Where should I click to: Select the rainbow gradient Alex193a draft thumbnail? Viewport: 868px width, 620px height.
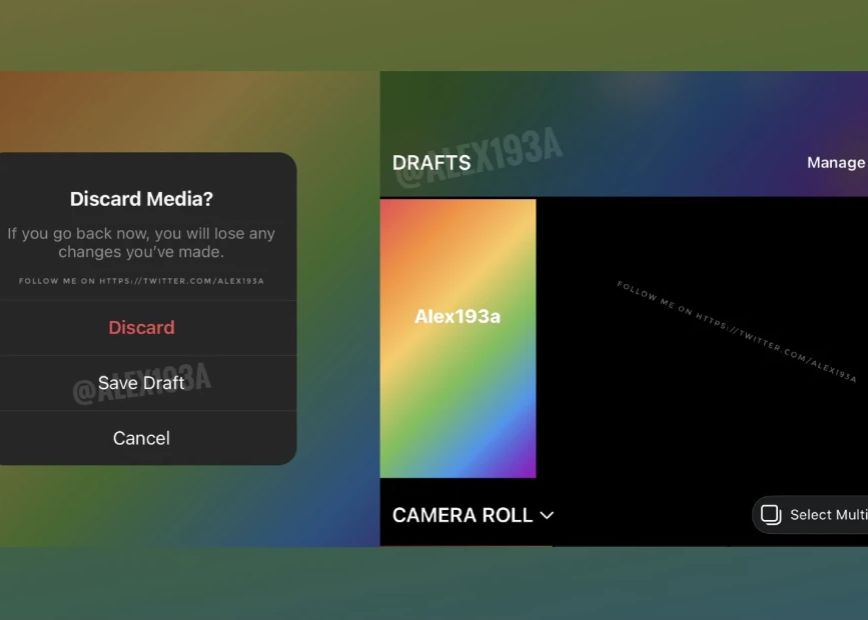pyautogui.click(x=458, y=340)
